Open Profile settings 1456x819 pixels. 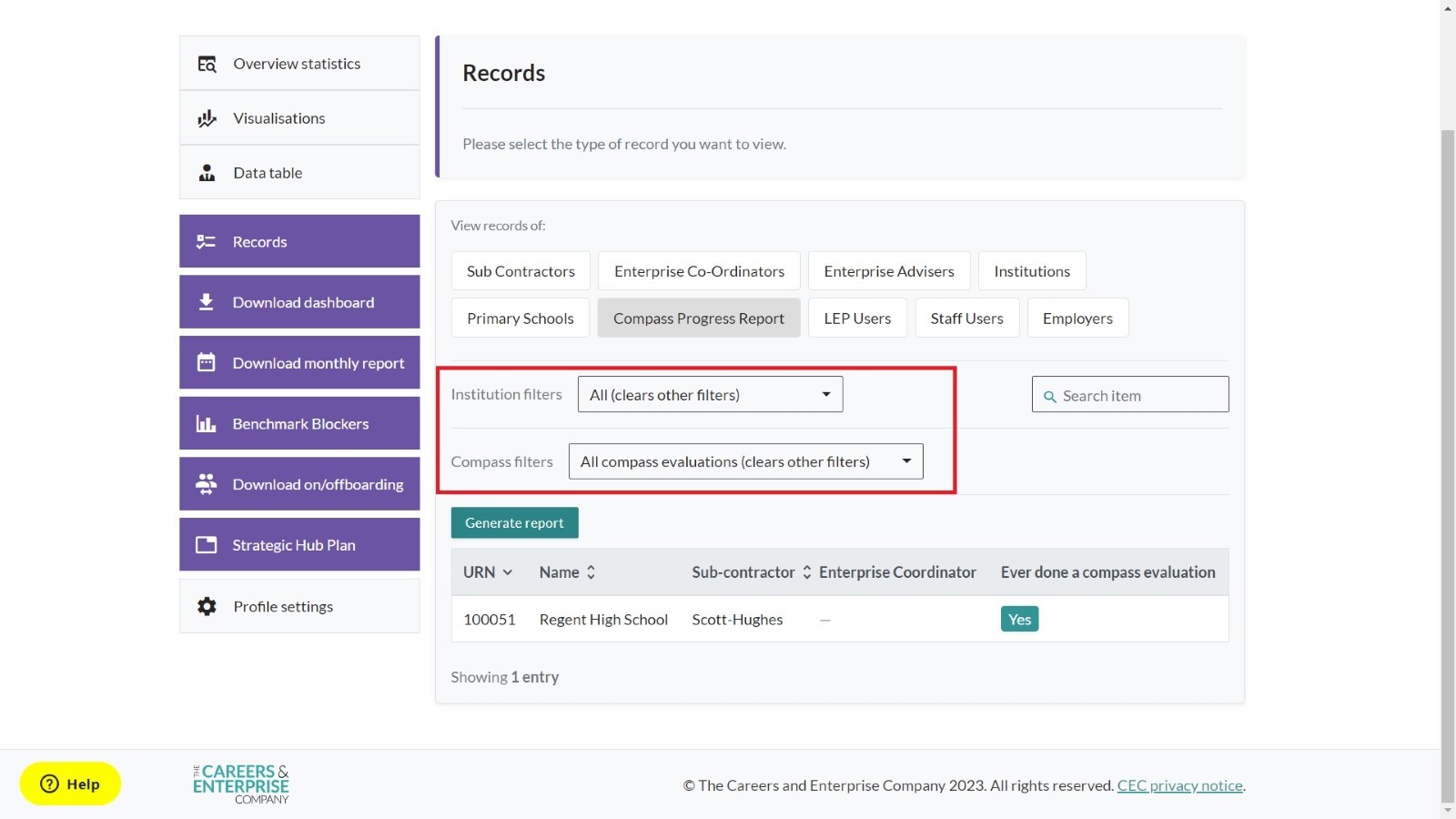click(299, 606)
